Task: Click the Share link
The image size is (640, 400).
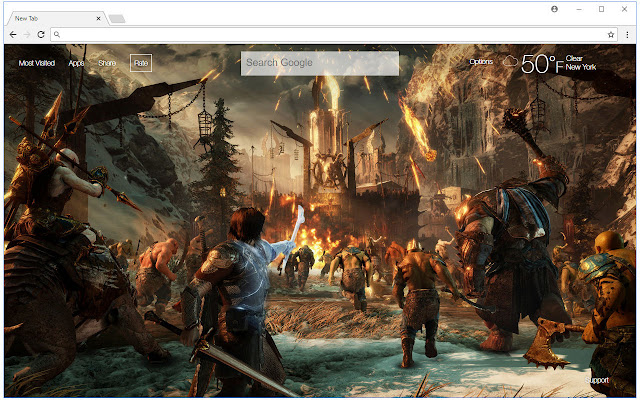Action: (x=107, y=63)
